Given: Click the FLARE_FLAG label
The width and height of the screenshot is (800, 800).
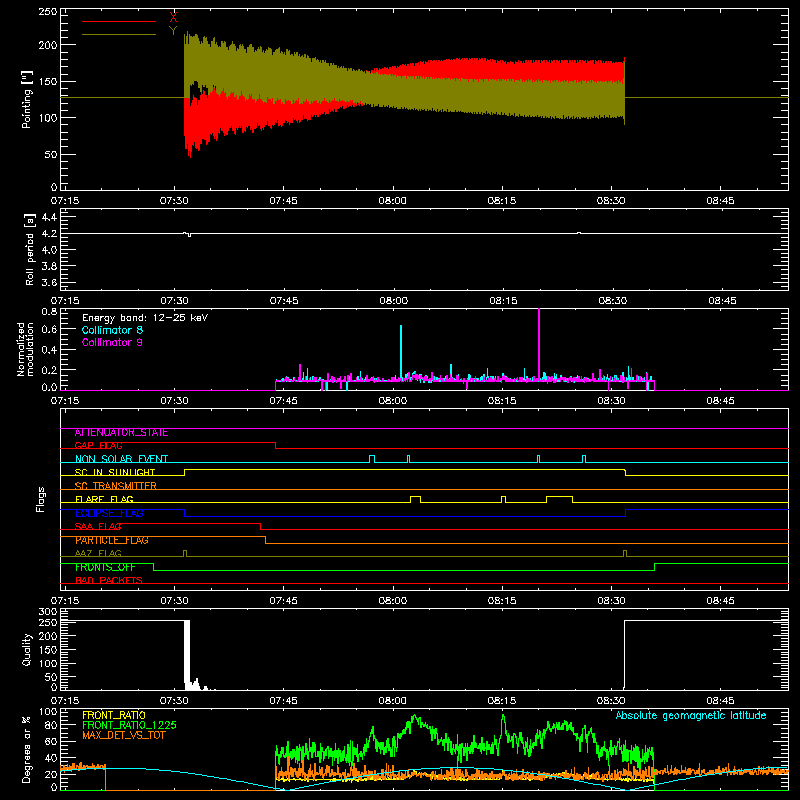Looking at the screenshot, I should click(104, 499).
